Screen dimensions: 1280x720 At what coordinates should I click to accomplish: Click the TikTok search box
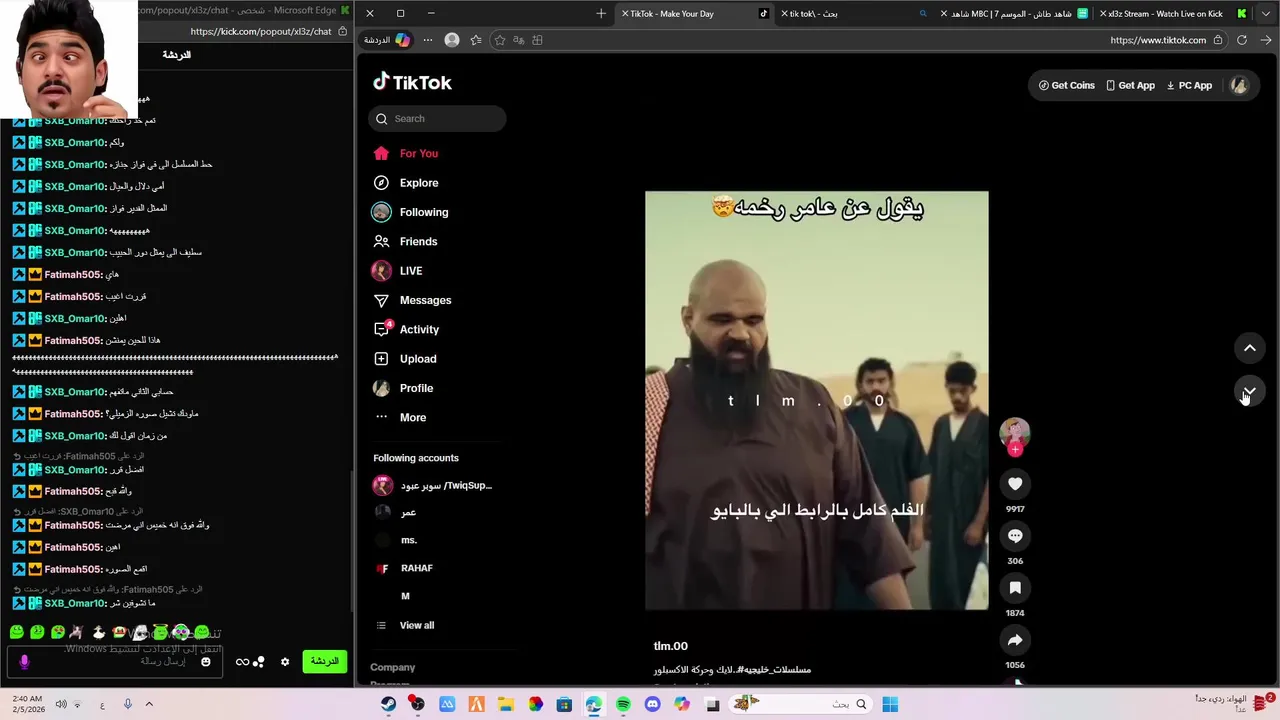(437, 119)
